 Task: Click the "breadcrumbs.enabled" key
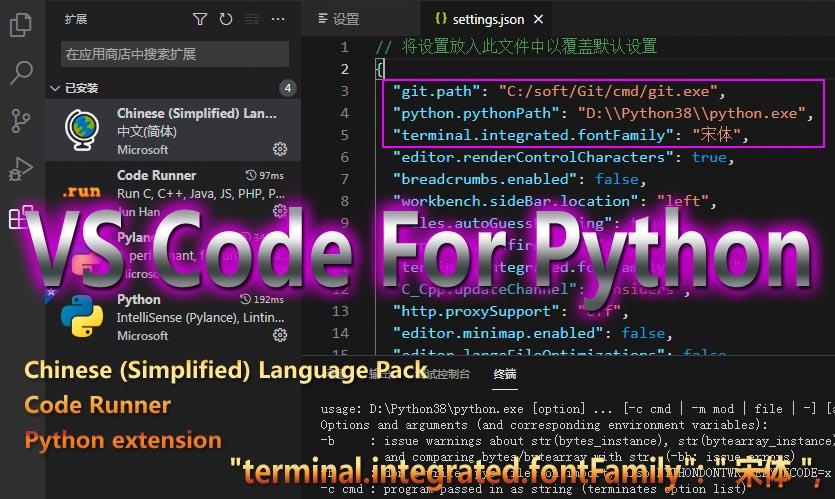tap(485, 179)
